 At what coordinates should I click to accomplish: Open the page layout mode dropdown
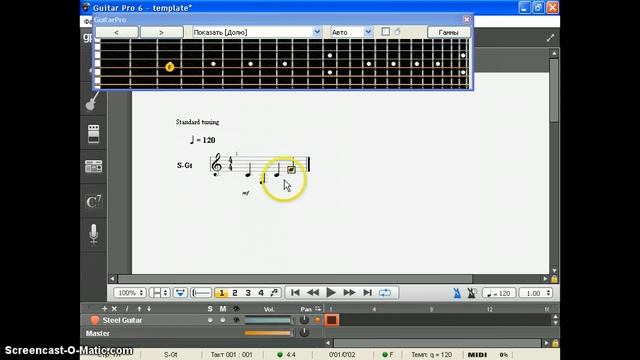pos(160,293)
